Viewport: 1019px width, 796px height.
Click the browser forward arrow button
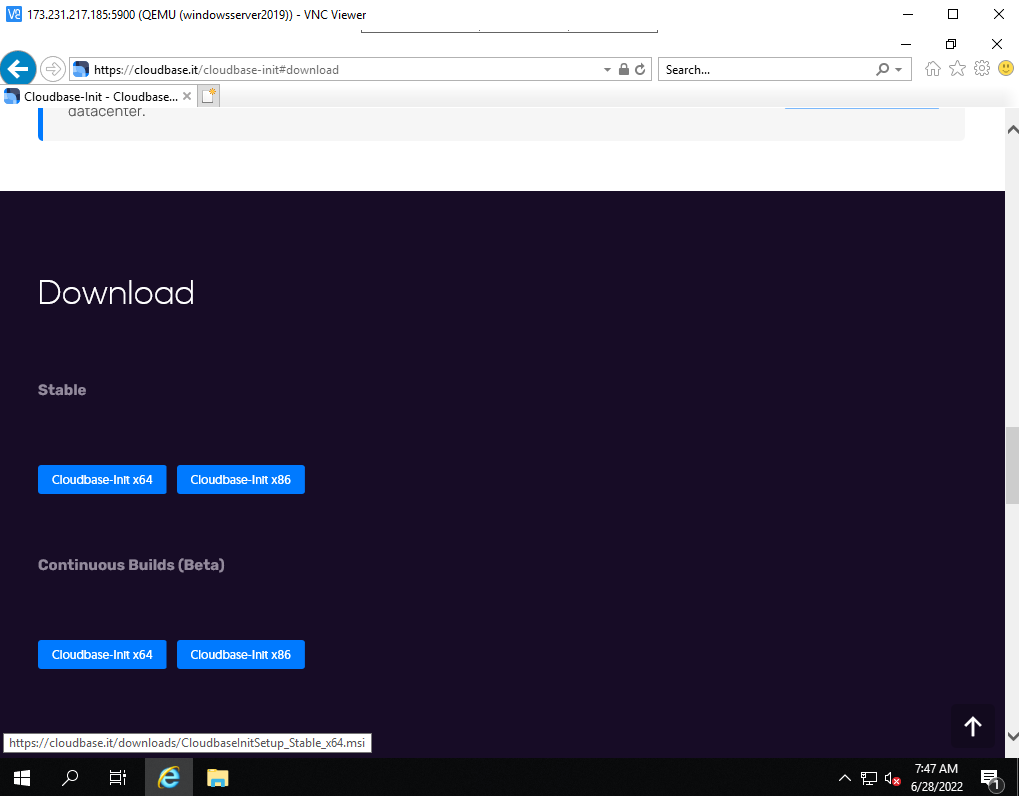click(53, 69)
